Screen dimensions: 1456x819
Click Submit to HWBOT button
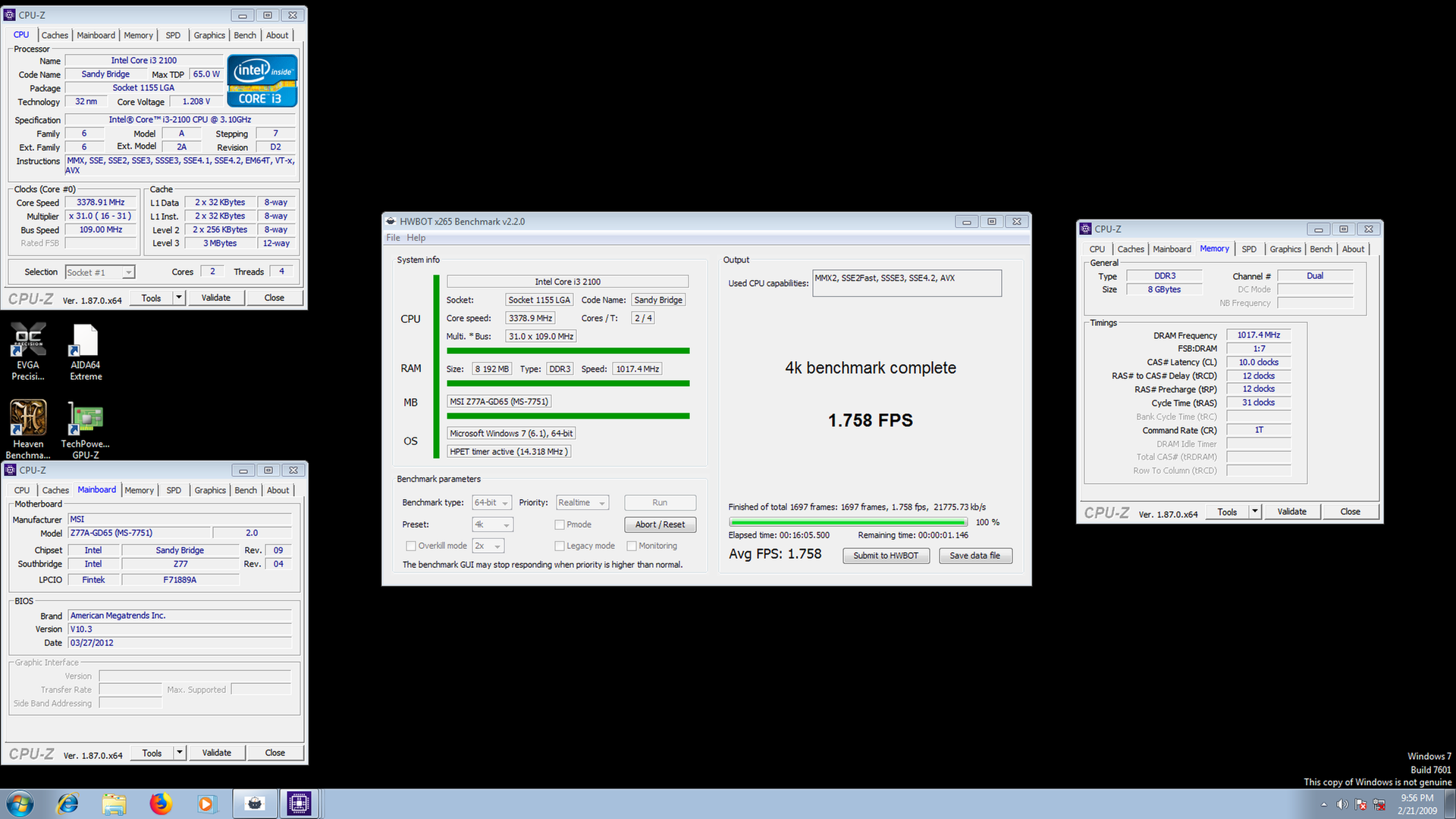coord(886,556)
